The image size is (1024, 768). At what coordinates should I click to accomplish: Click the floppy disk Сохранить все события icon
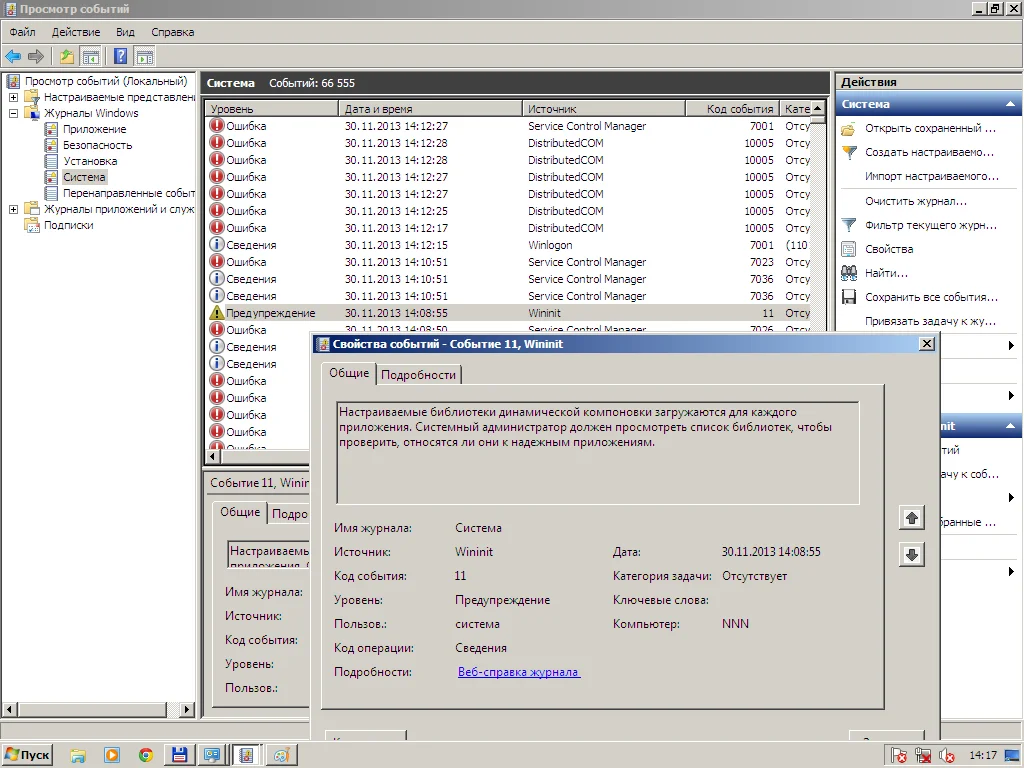pos(849,297)
